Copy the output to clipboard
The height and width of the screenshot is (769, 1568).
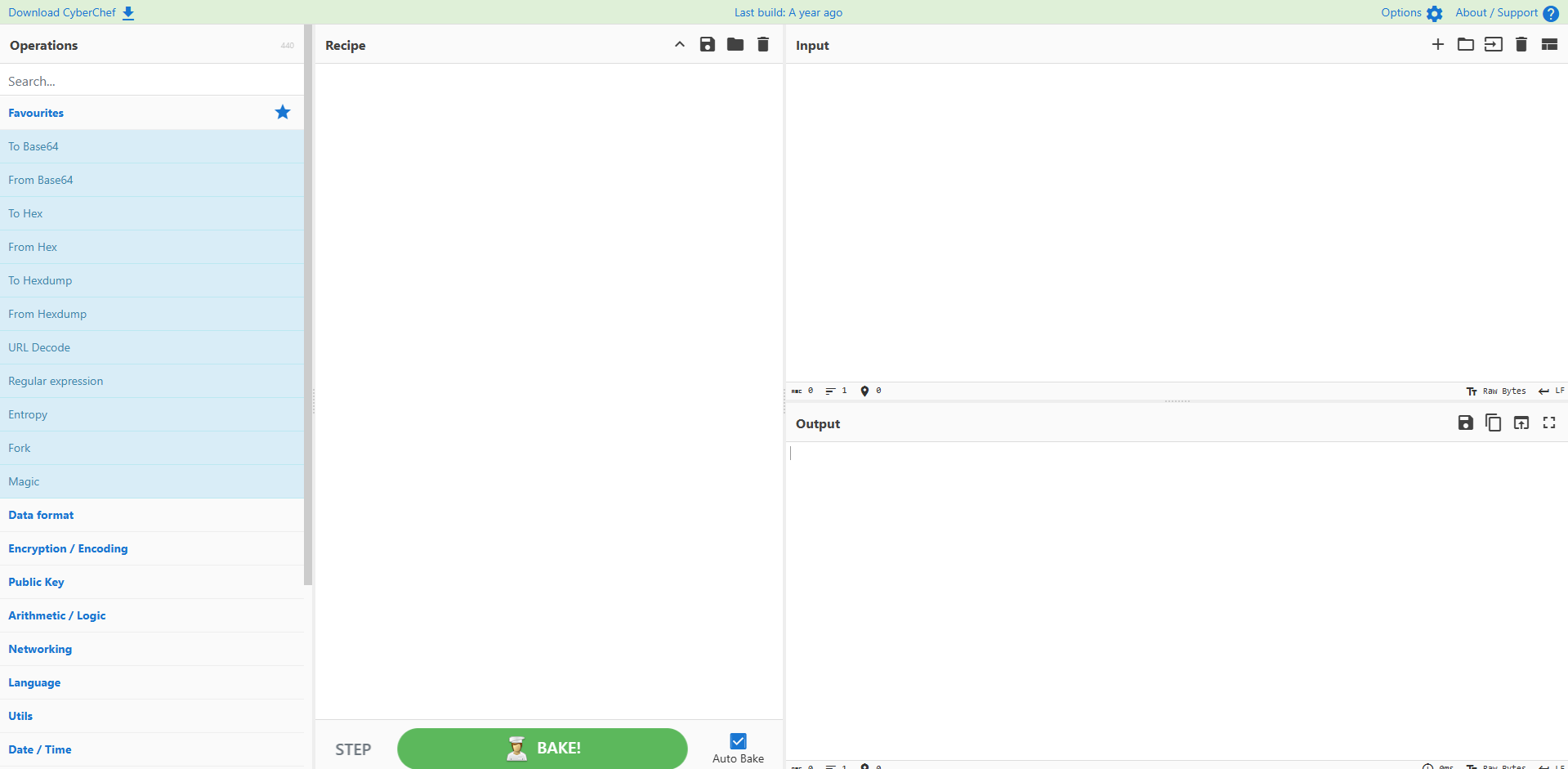[1493, 423]
